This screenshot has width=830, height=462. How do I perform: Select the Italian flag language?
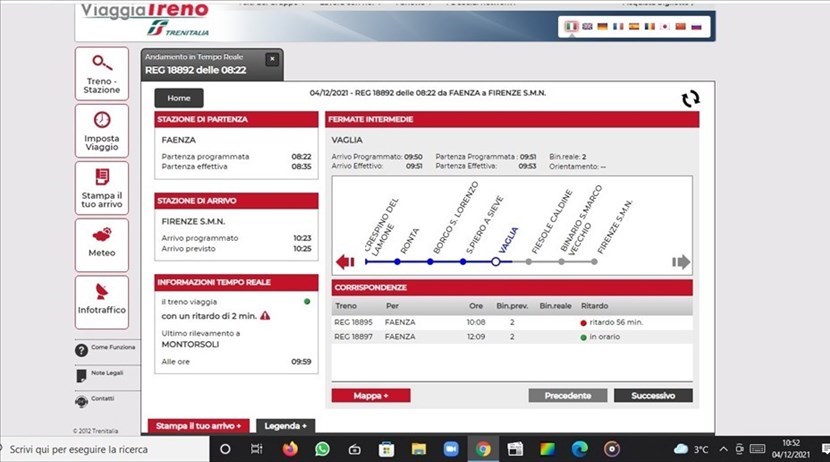(571, 26)
